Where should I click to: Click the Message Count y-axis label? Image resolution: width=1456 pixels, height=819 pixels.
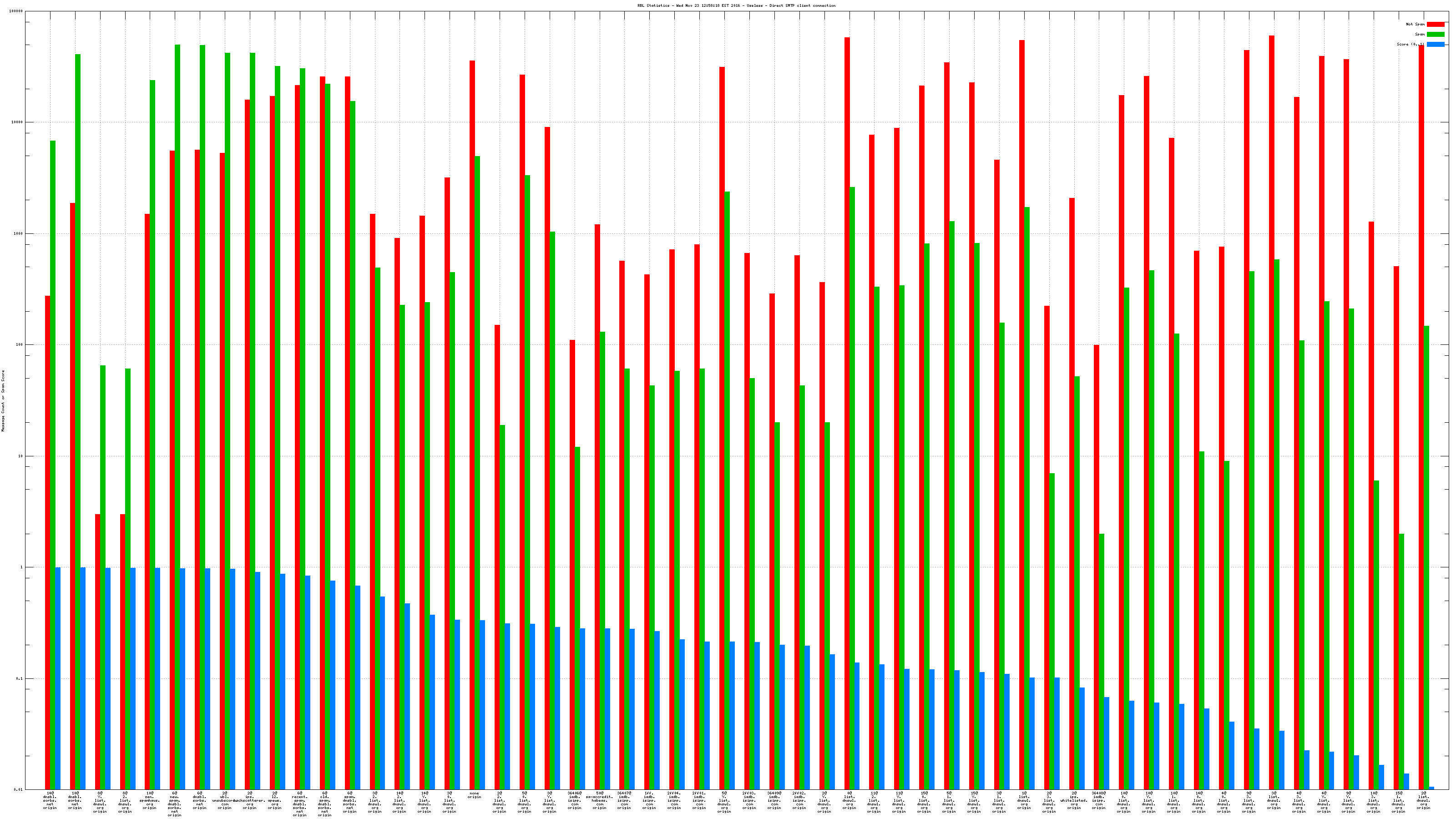click(3, 401)
